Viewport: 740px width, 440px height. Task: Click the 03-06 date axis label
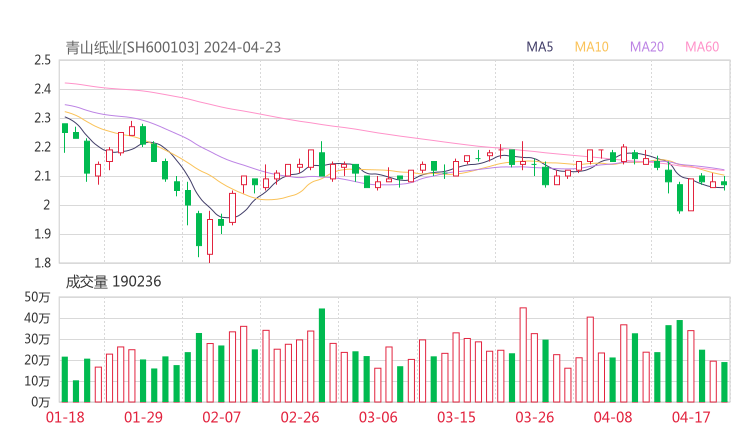point(378,417)
